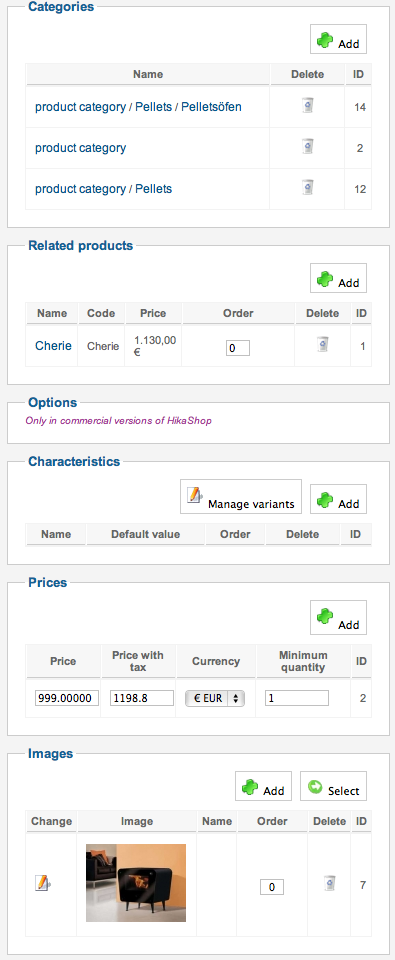Screen dimensions: 395x960
Task: Delete the Pelletsöfen category row
Action: [x=308, y=106]
